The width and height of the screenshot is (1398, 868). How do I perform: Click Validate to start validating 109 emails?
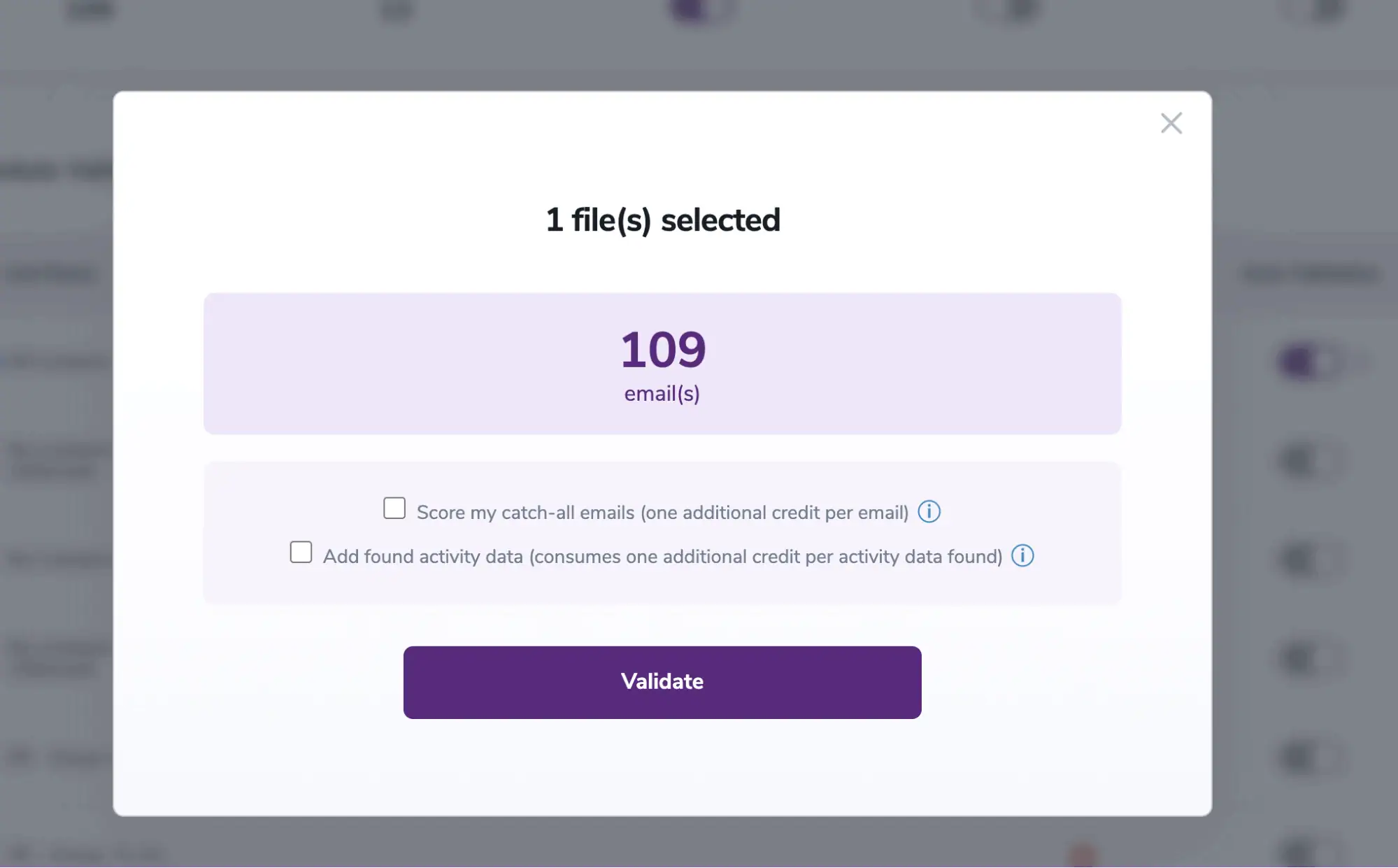point(662,682)
